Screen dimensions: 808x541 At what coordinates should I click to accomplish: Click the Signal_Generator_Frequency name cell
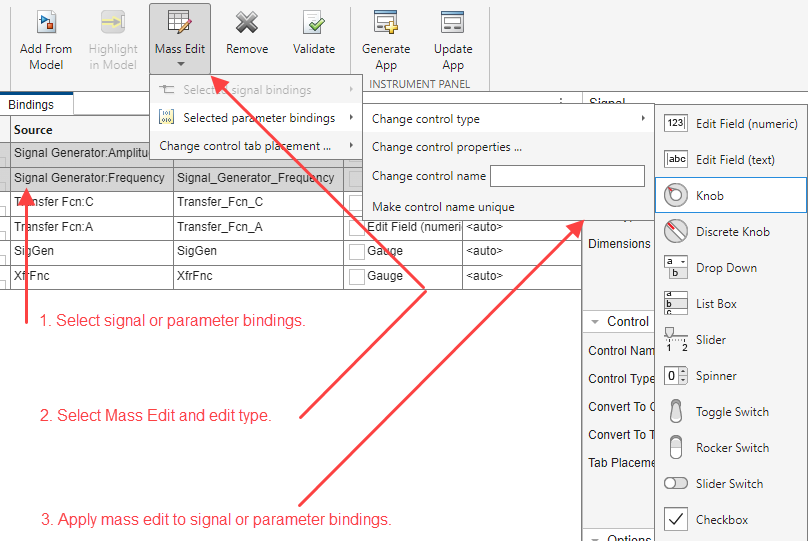click(258, 178)
